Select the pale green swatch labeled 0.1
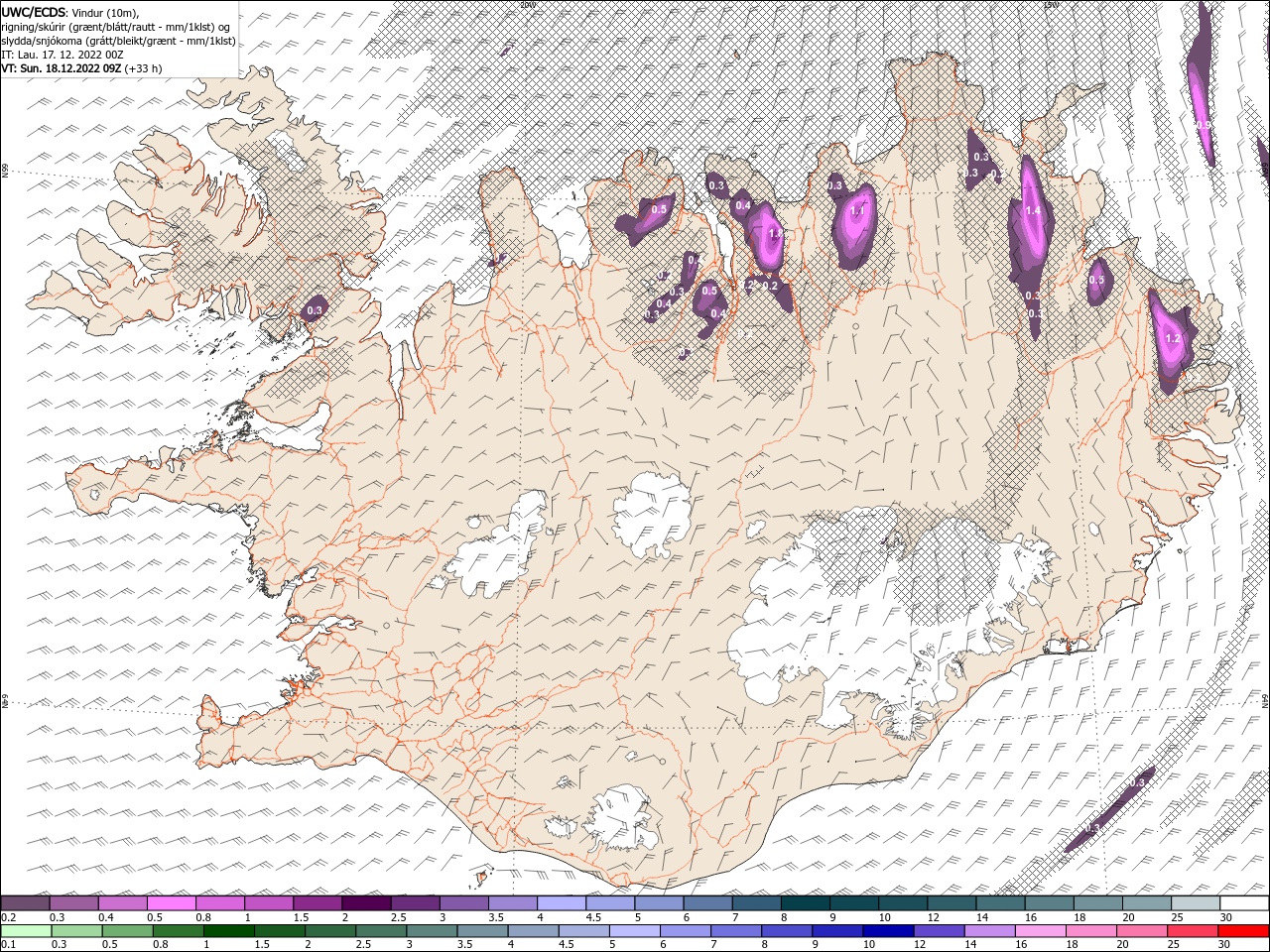This screenshot has width=1270, height=952. click(x=25, y=931)
